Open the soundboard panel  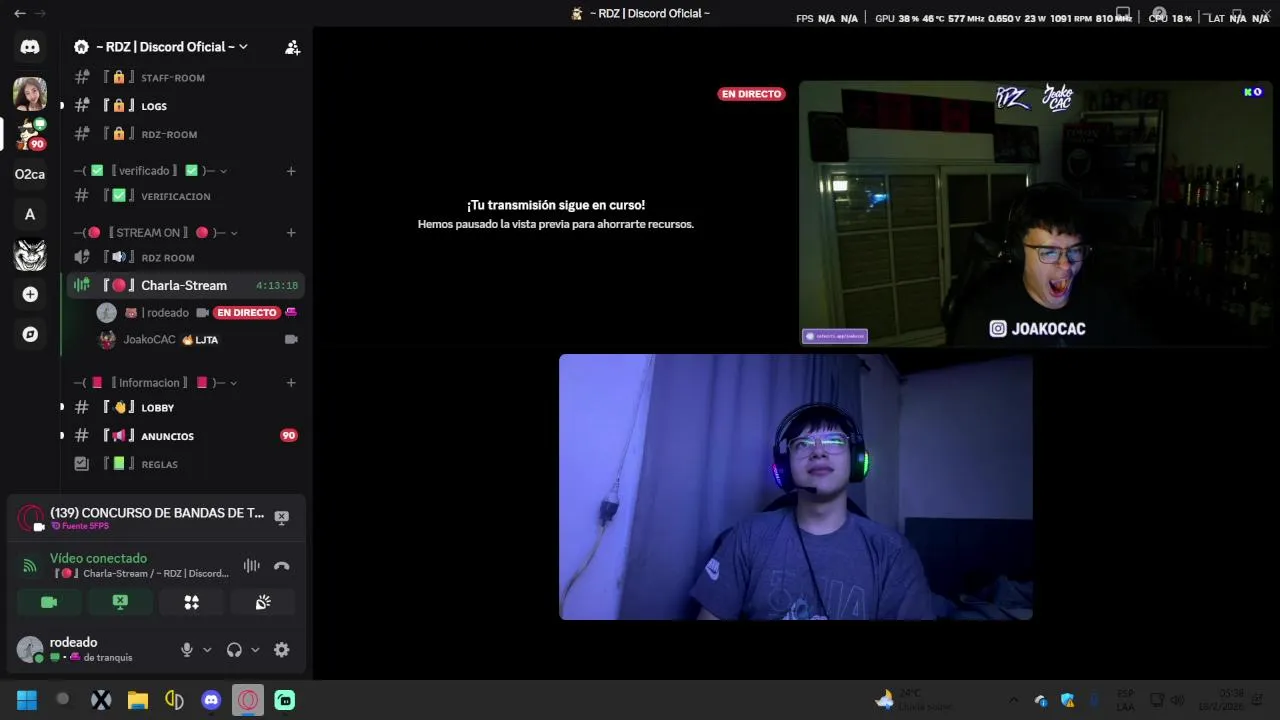point(263,602)
